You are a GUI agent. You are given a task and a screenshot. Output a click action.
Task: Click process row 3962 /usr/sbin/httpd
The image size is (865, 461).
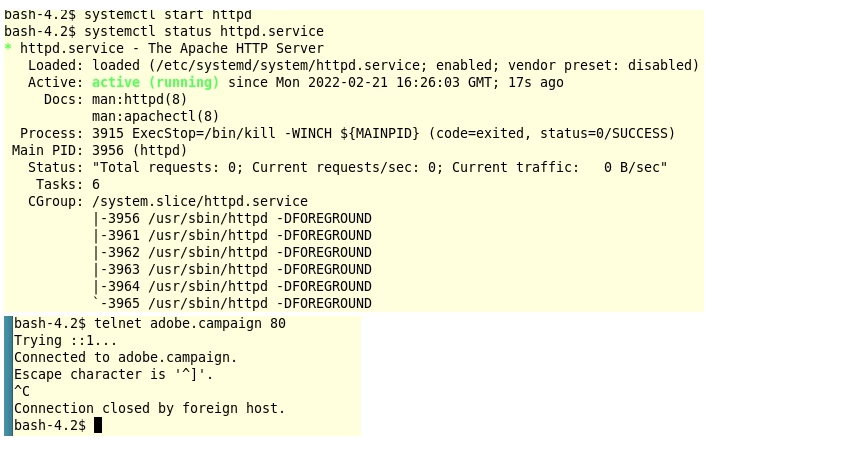(232, 253)
